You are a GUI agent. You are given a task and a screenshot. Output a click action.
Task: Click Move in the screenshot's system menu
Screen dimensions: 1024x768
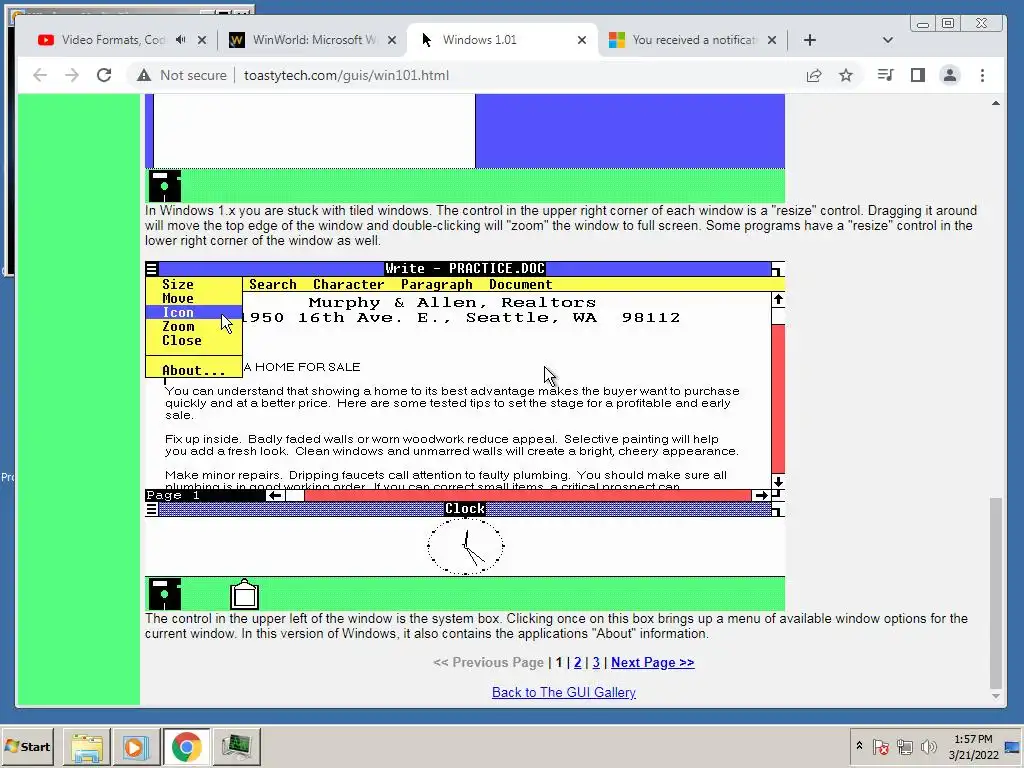click(178, 298)
